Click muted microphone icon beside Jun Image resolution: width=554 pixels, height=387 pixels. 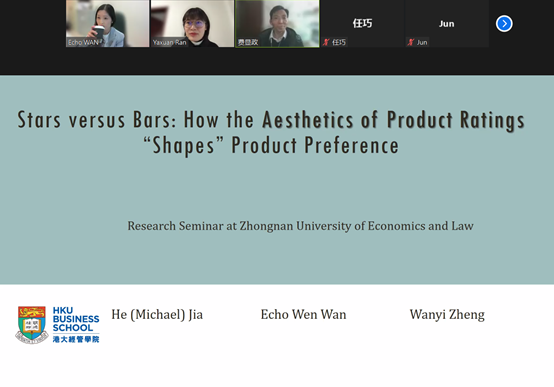coord(410,42)
